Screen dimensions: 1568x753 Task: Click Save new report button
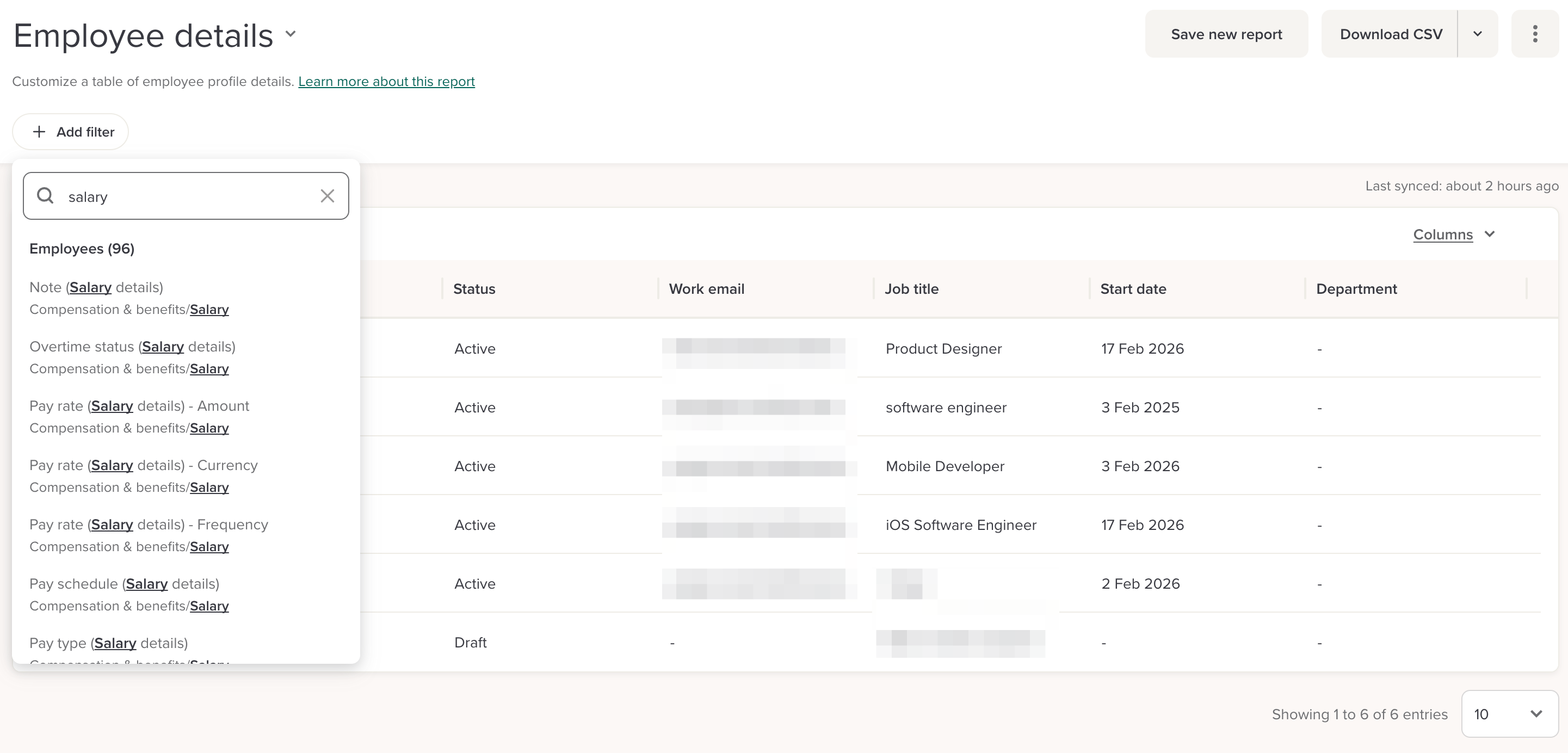pos(1226,34)
